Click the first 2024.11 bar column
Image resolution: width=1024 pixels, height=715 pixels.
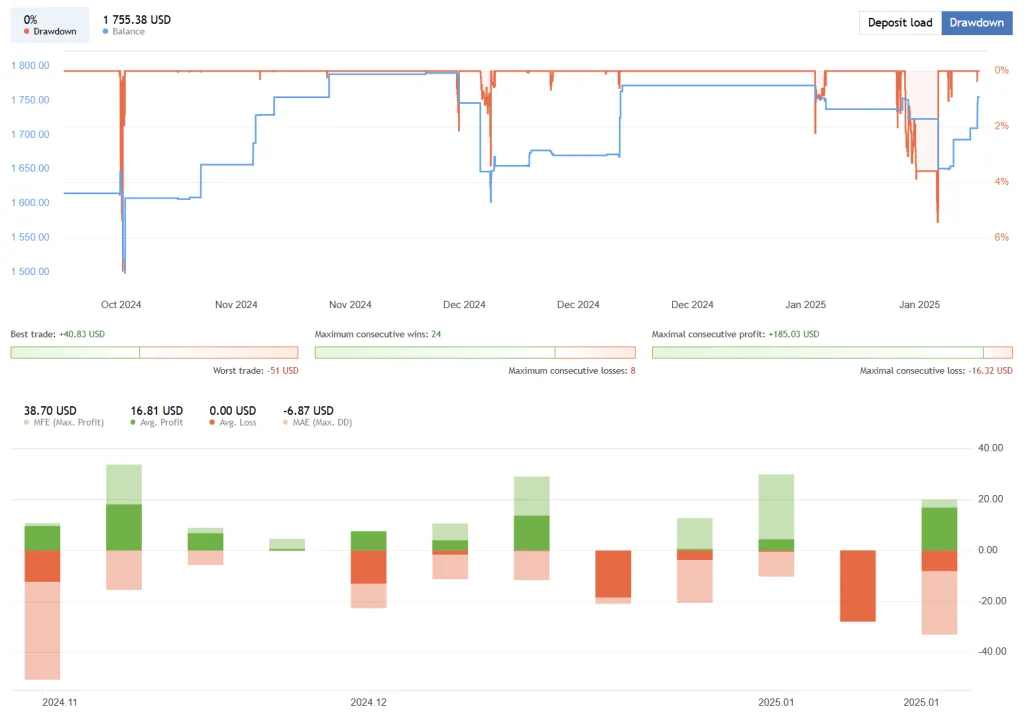tap(42, 601)
